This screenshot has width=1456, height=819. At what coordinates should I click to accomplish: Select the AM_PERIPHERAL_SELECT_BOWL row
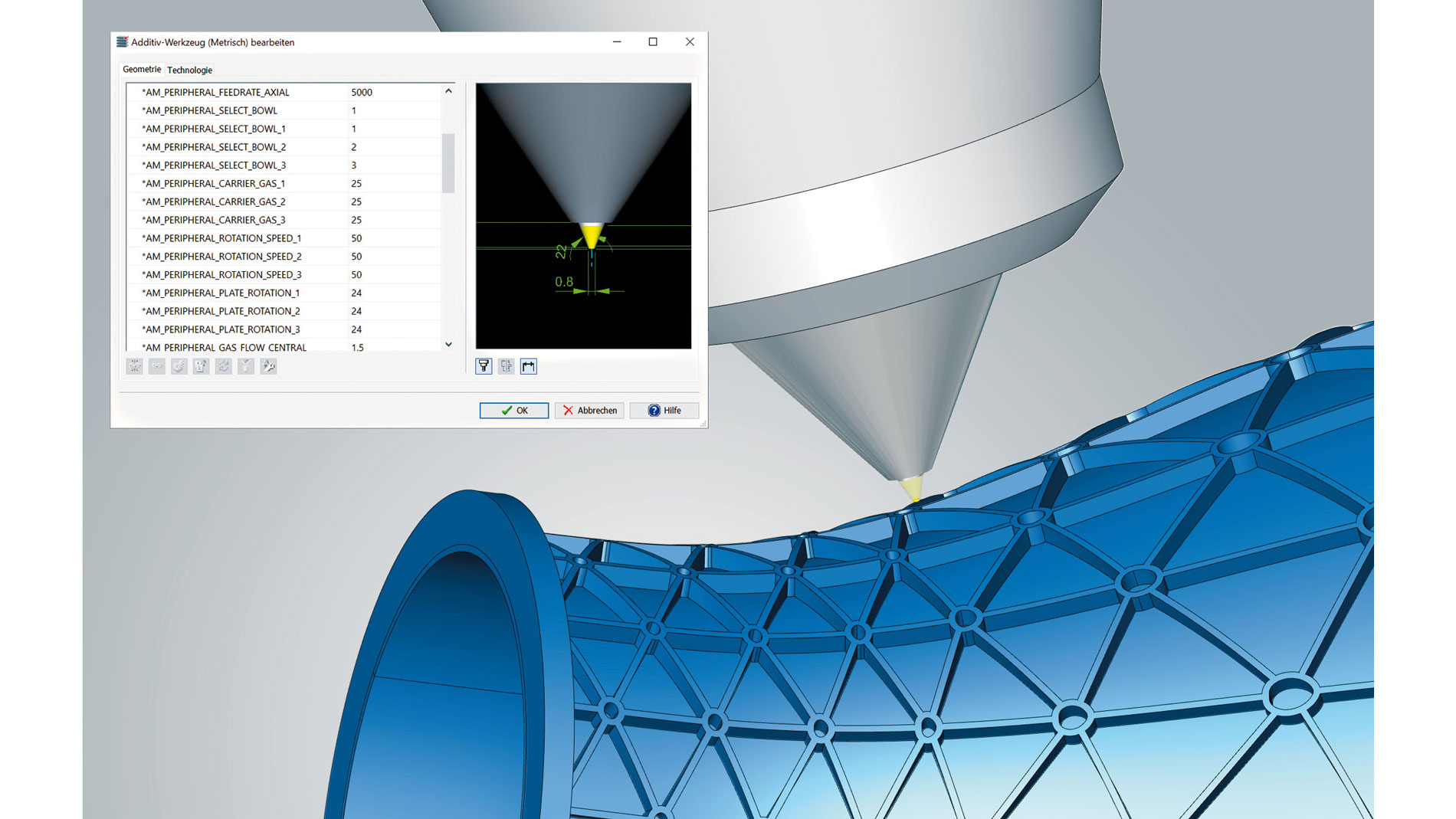click(x=284, y=110)
